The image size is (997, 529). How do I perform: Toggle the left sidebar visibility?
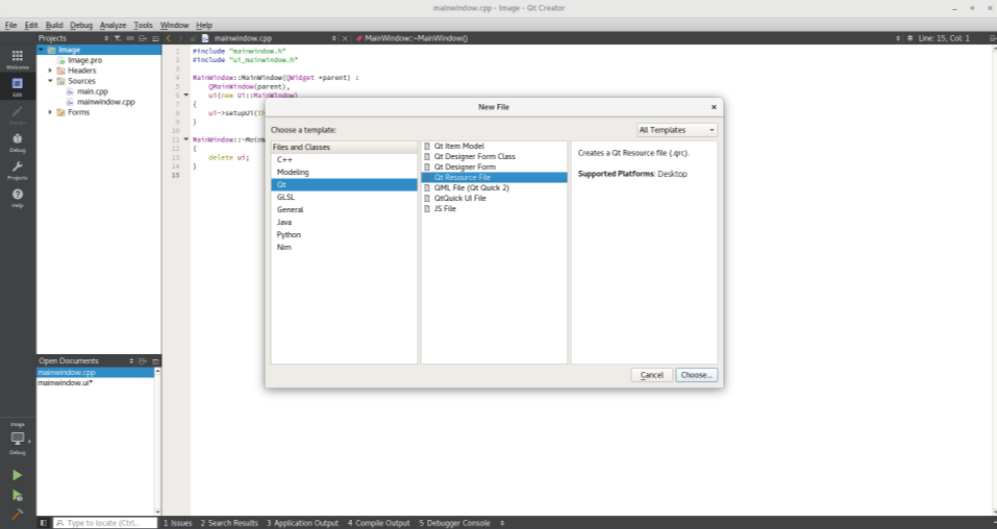[43, 523]
